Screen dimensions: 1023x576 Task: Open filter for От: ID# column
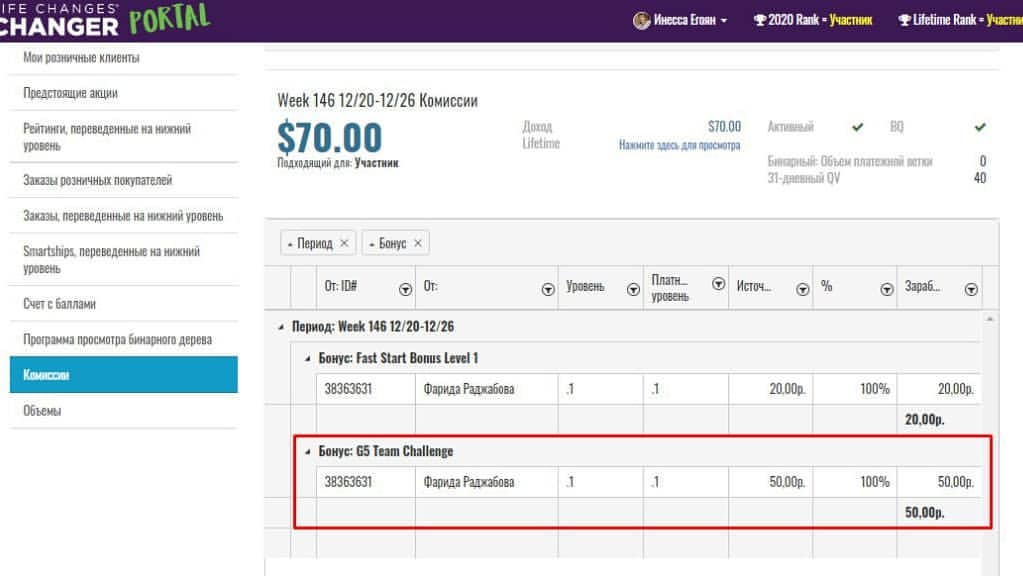405,290
